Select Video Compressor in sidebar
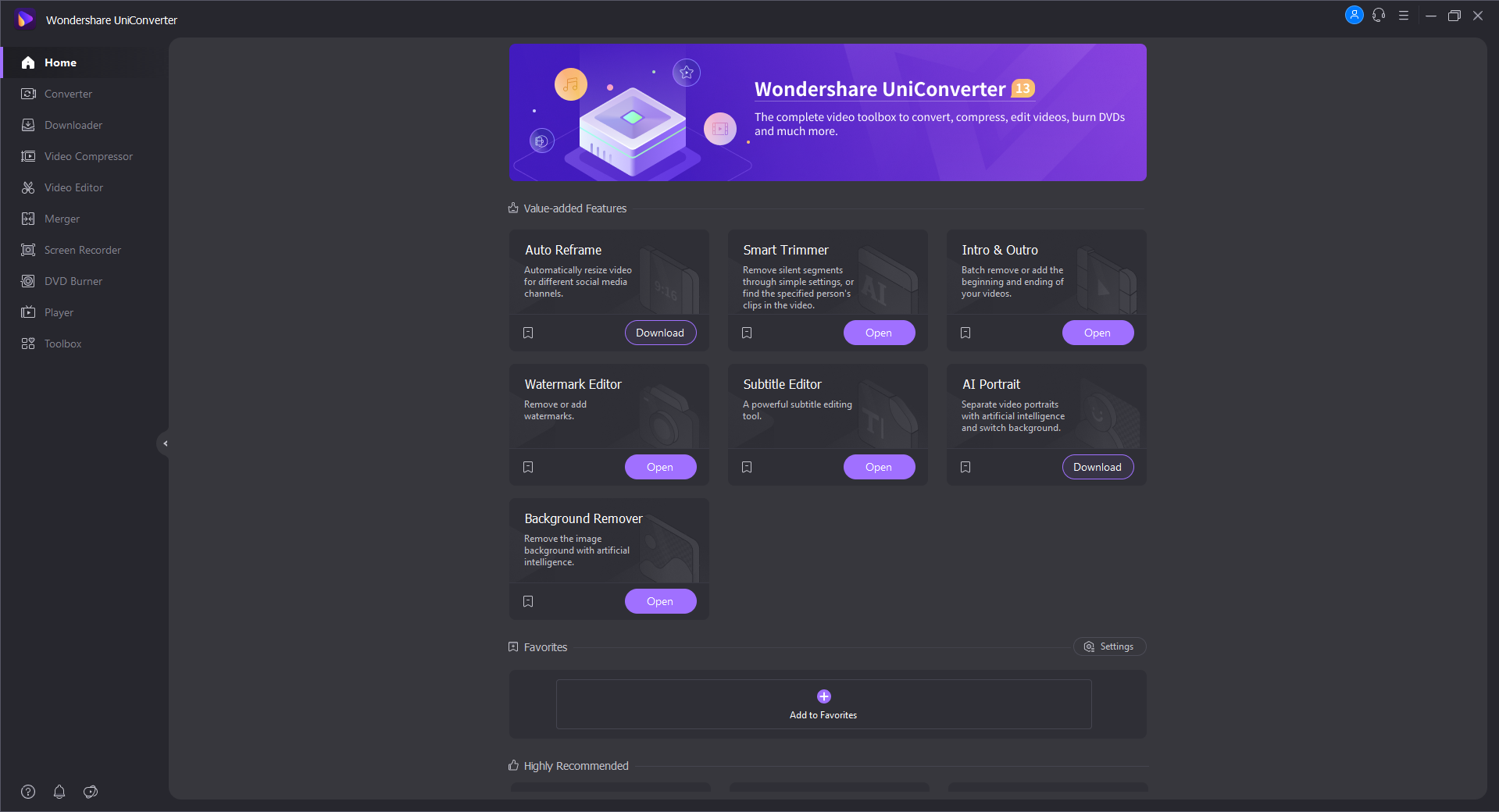Image resolution: width=1499 pixels, height=812 pixels. (84, 156)
